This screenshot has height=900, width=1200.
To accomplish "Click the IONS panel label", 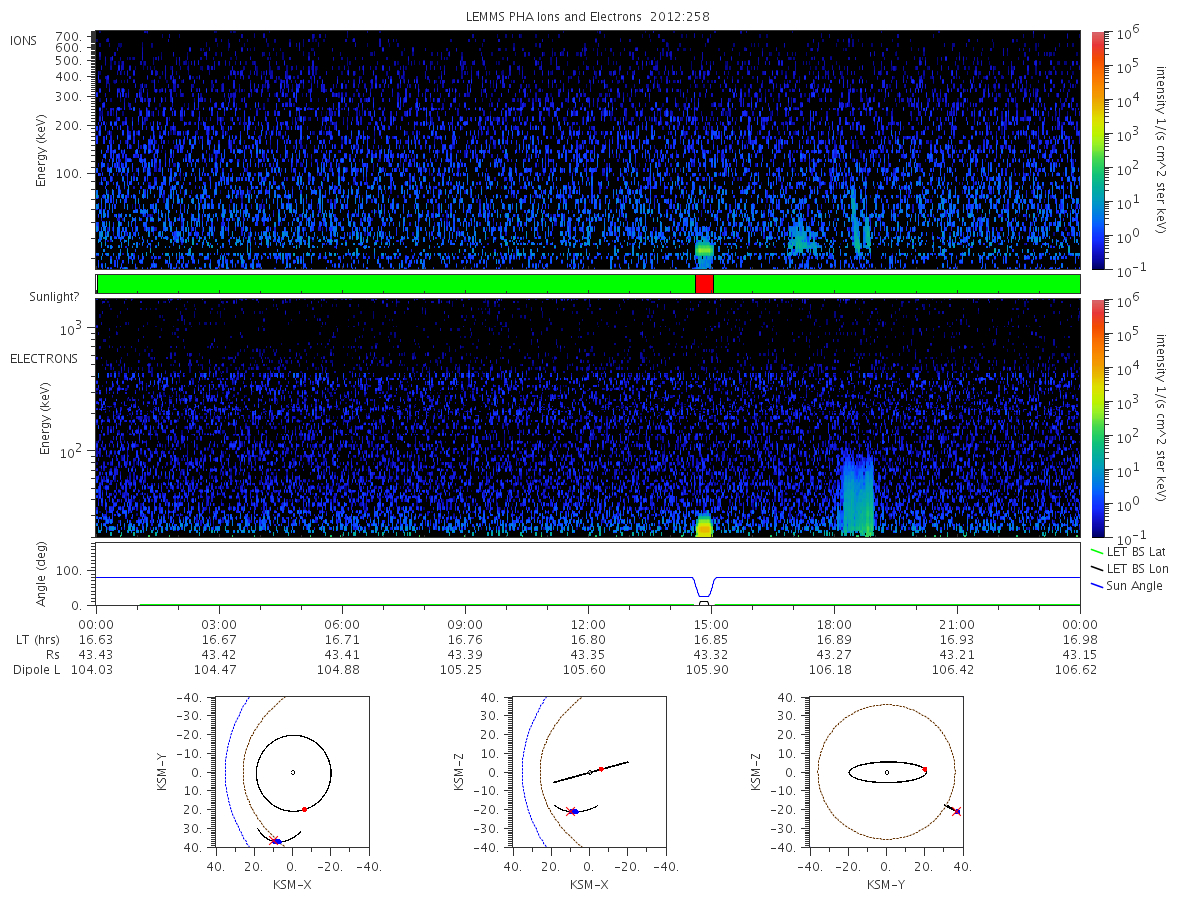I will click(x=25, y=40).
